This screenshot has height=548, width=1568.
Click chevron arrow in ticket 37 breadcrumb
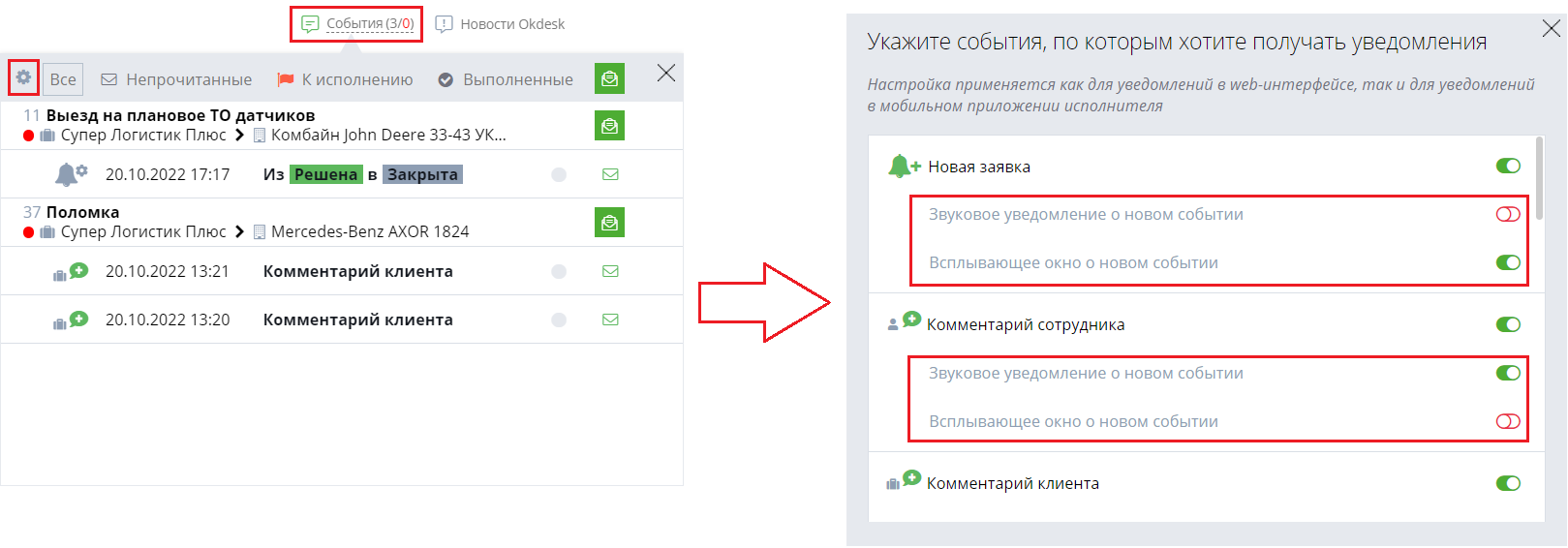pyautogui.click(x=239, y=231)
